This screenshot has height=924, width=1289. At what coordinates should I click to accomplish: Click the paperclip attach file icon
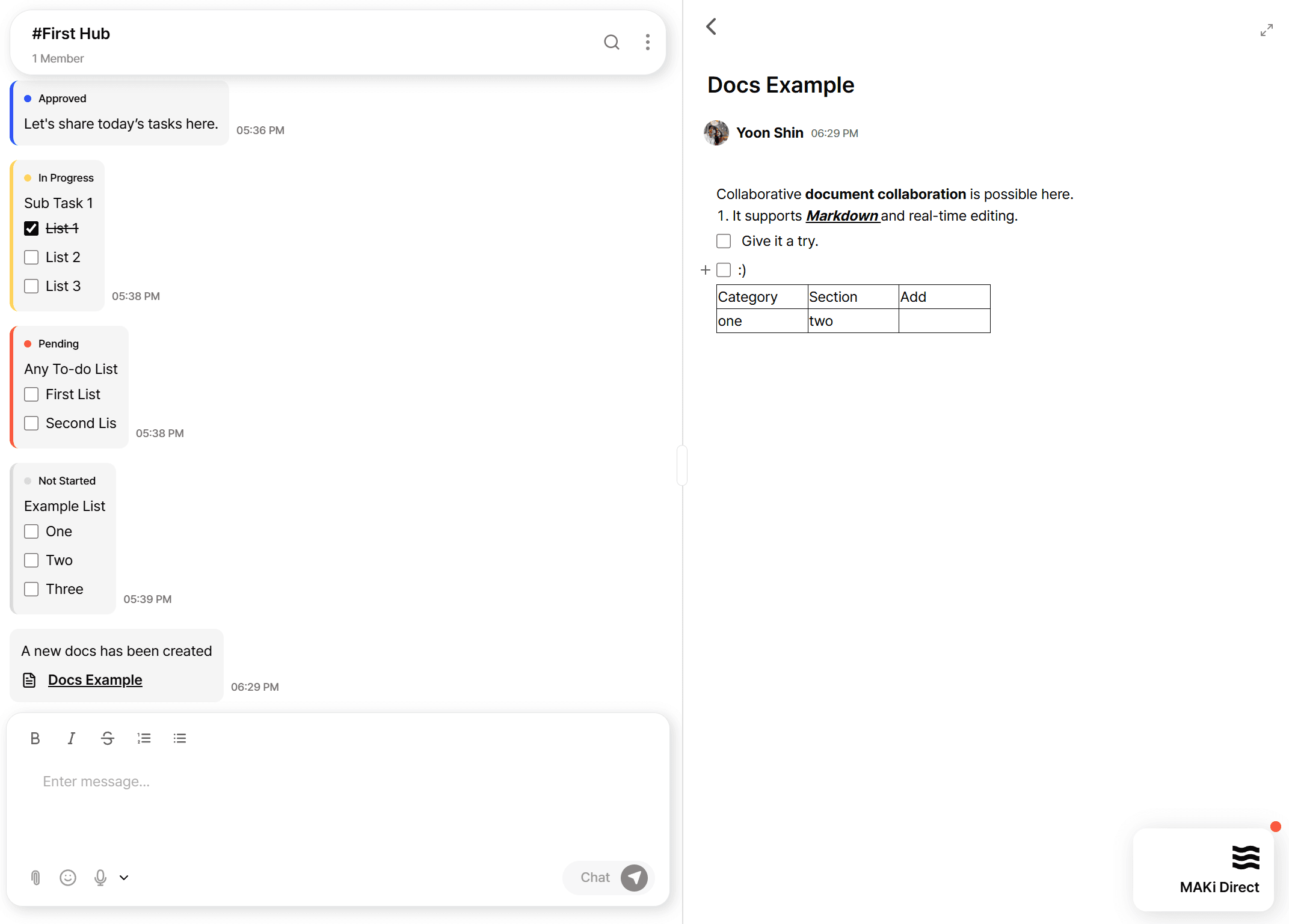(x=35, y=878)
